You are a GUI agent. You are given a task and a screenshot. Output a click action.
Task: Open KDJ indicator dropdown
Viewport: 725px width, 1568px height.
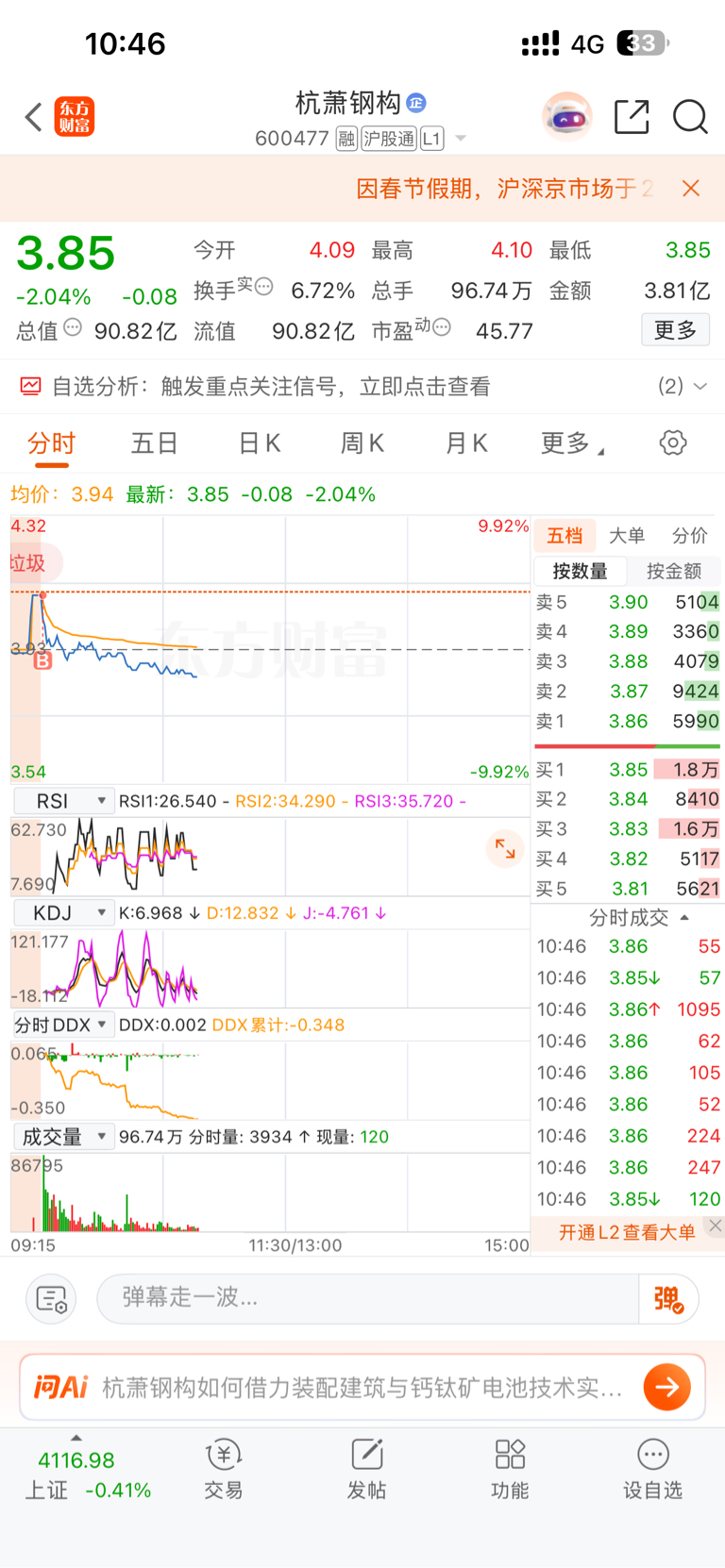(x=62, y=913)
